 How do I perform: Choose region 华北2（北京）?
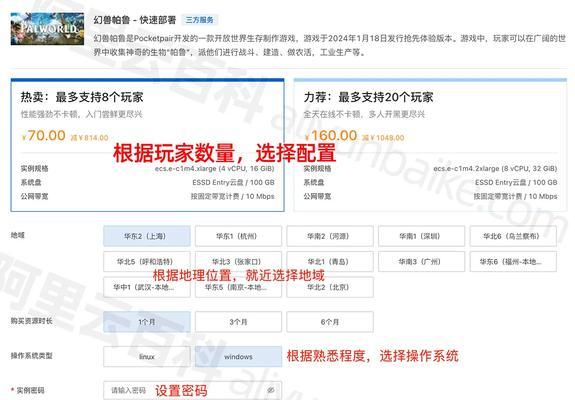pos(330,287)
